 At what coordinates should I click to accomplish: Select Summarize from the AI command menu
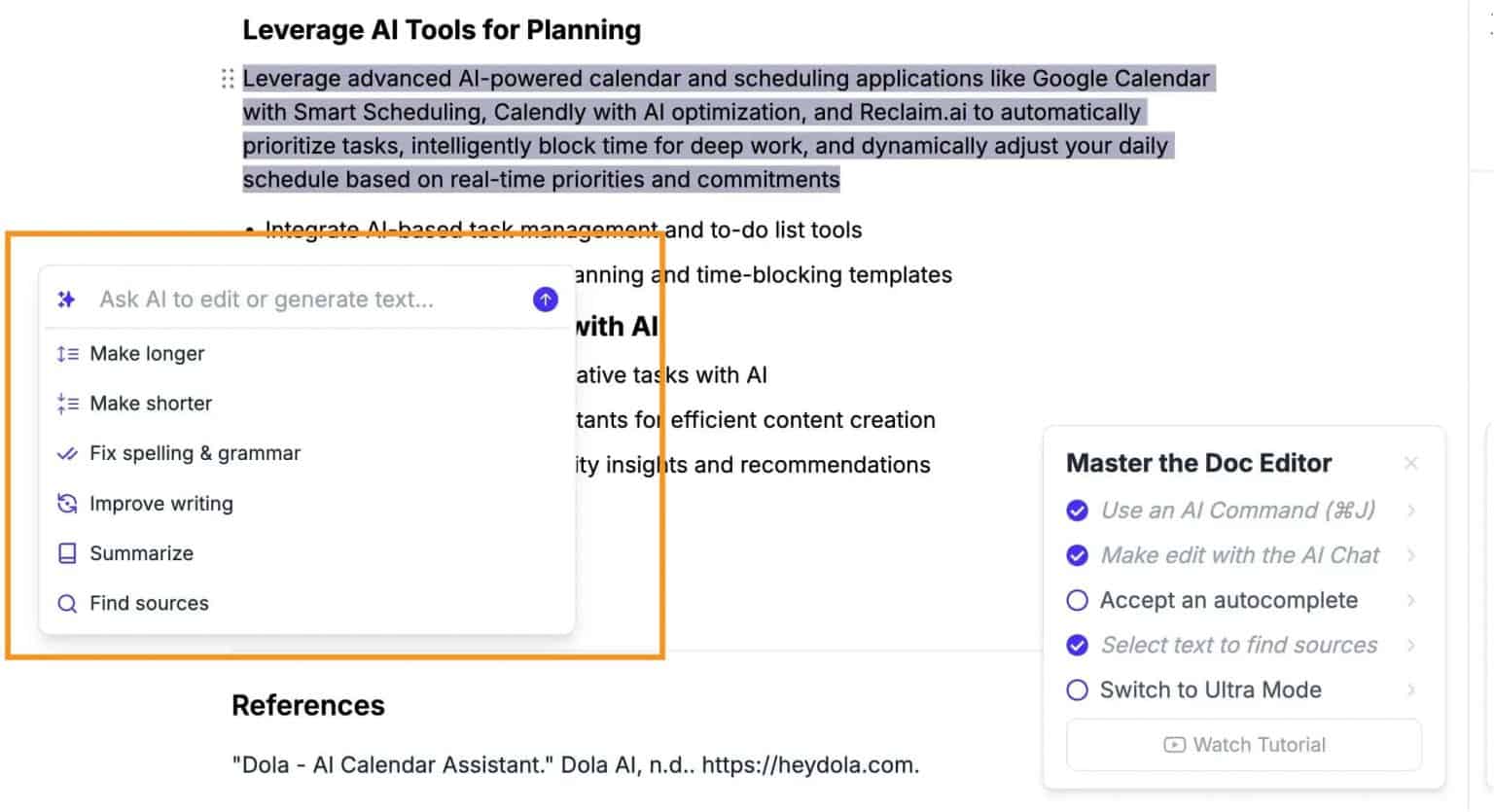click(x=141, y=552)
